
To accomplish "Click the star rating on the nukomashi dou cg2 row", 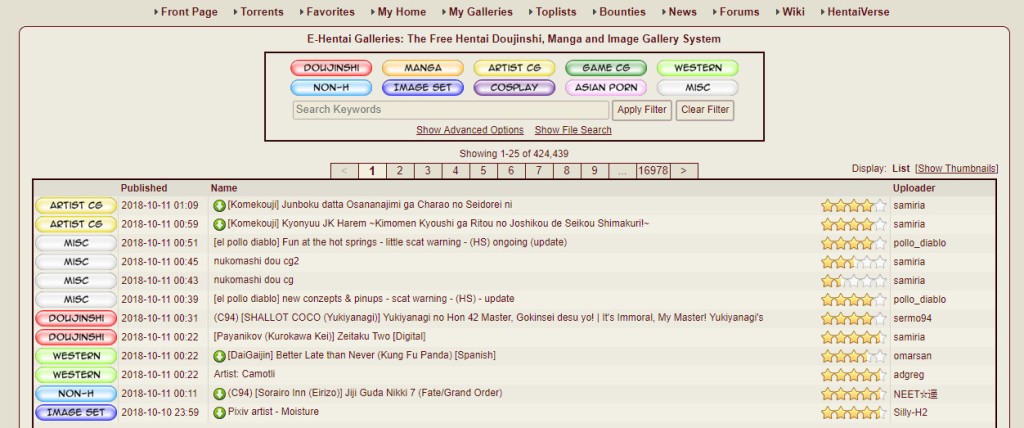I will [x=854, y=262].
